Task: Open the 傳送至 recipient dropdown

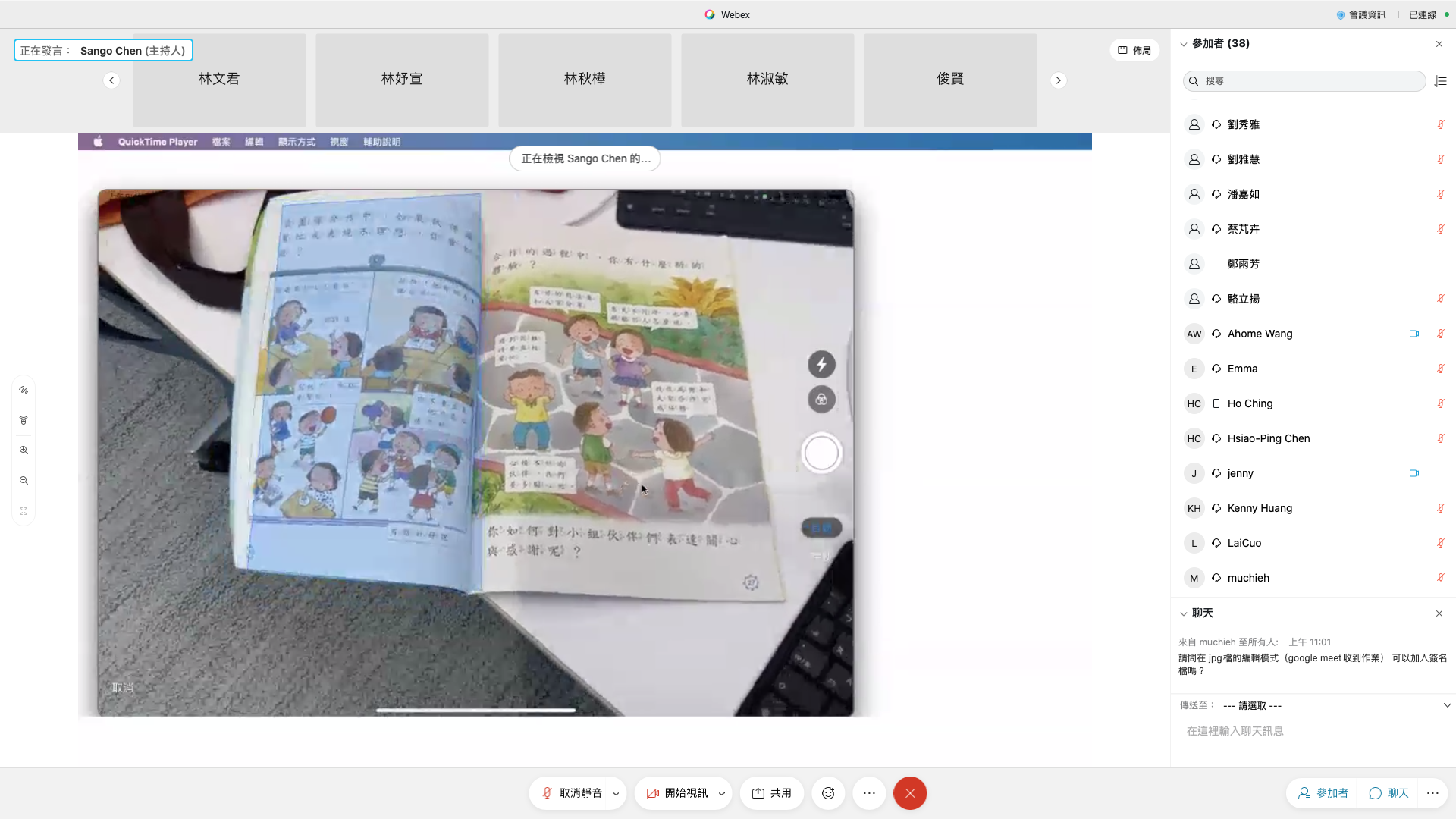Action: coord(1333,705)
